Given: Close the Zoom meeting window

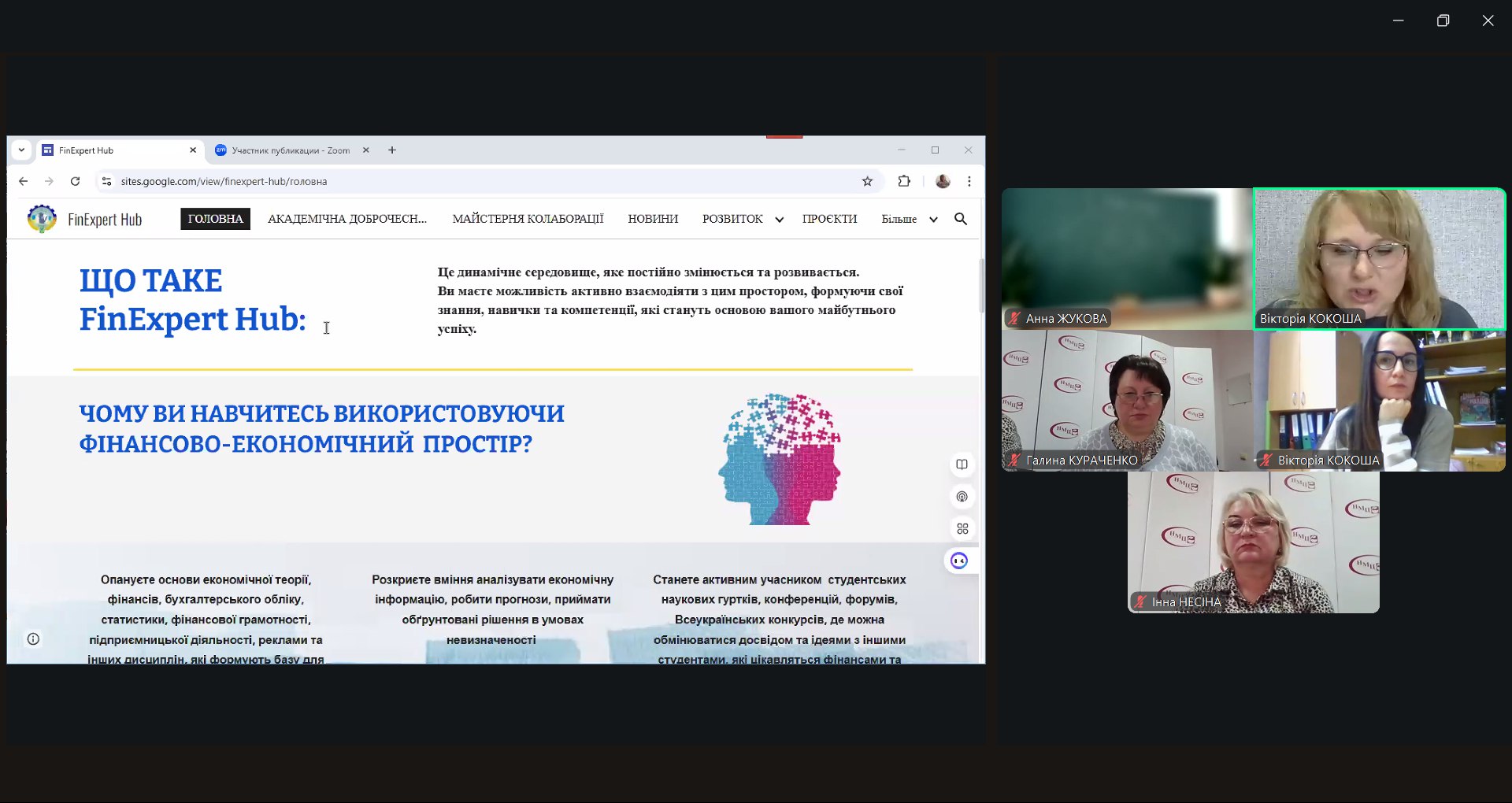Looking at the screenshot, I should [x=1488, y=20].
